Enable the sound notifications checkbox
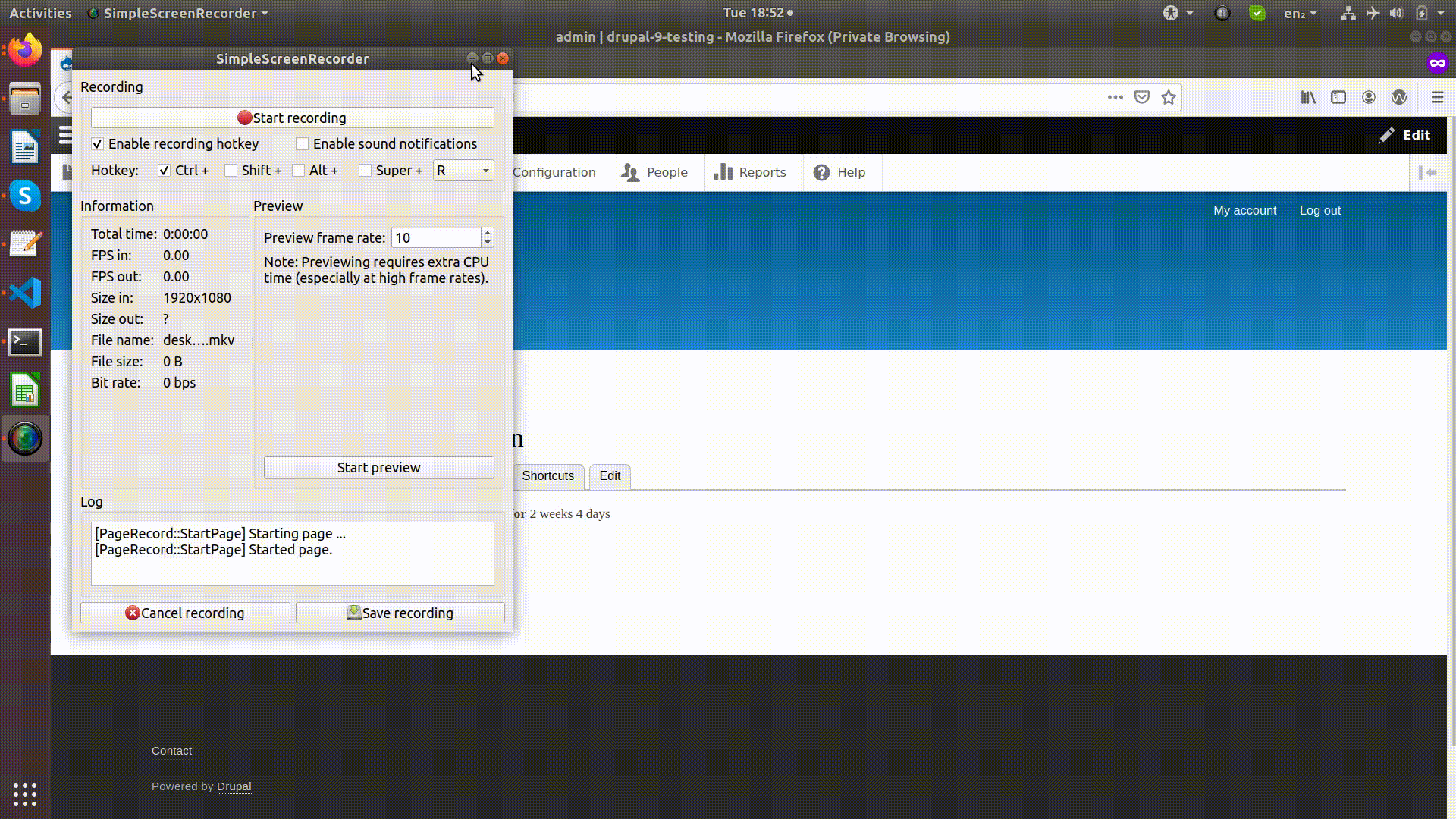The height and width of the screenshot is (819, 1456). [x=303, y=144]
